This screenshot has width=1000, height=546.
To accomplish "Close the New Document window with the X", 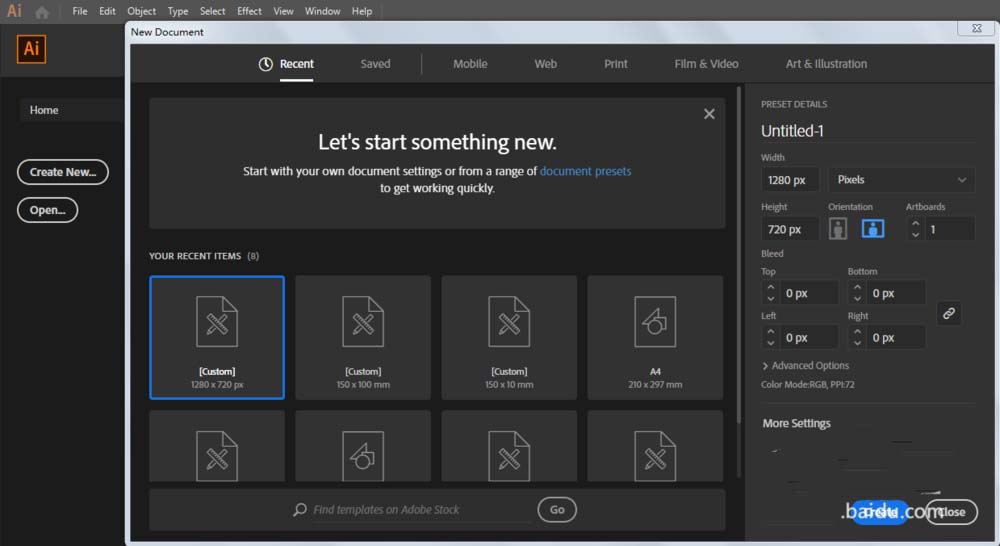I will click(976, 28).
